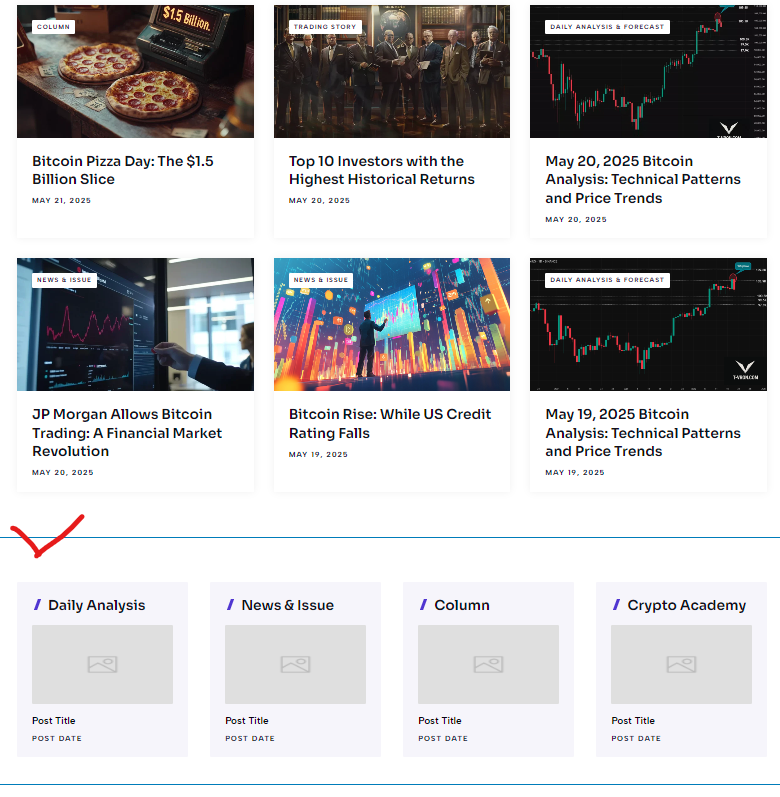Click slash icon beside News & Issue heading

[230, 605]
